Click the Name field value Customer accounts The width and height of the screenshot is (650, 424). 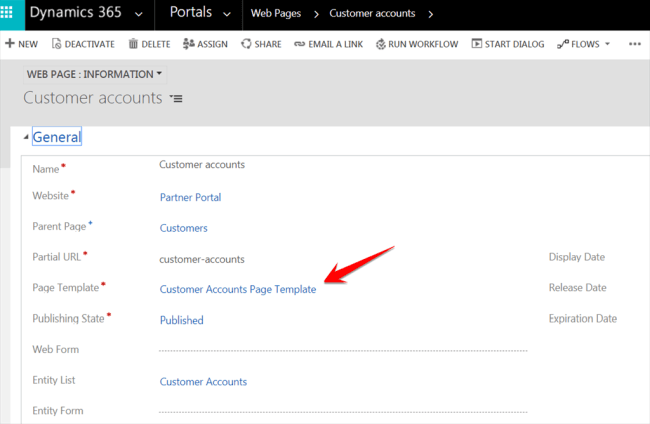pyautogui.click(x=202, y=165)
